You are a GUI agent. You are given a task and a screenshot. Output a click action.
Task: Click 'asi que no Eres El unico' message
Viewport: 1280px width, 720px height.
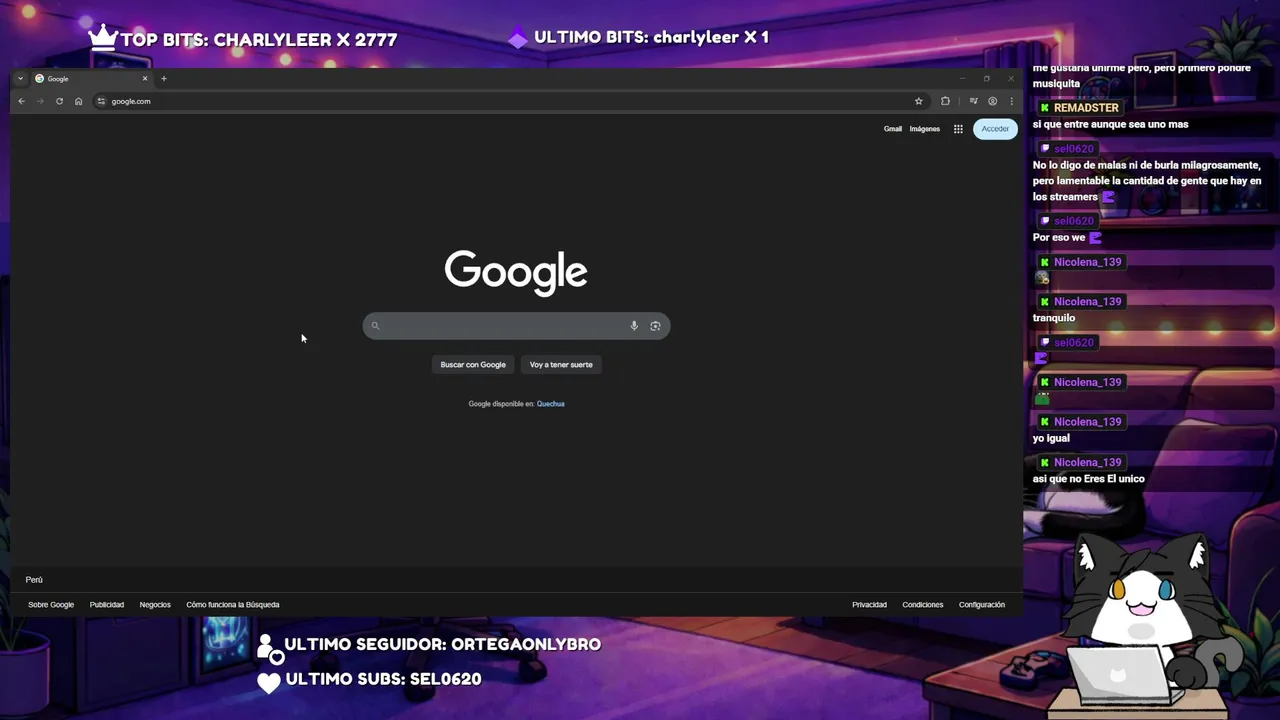[x=1089, y=479]
